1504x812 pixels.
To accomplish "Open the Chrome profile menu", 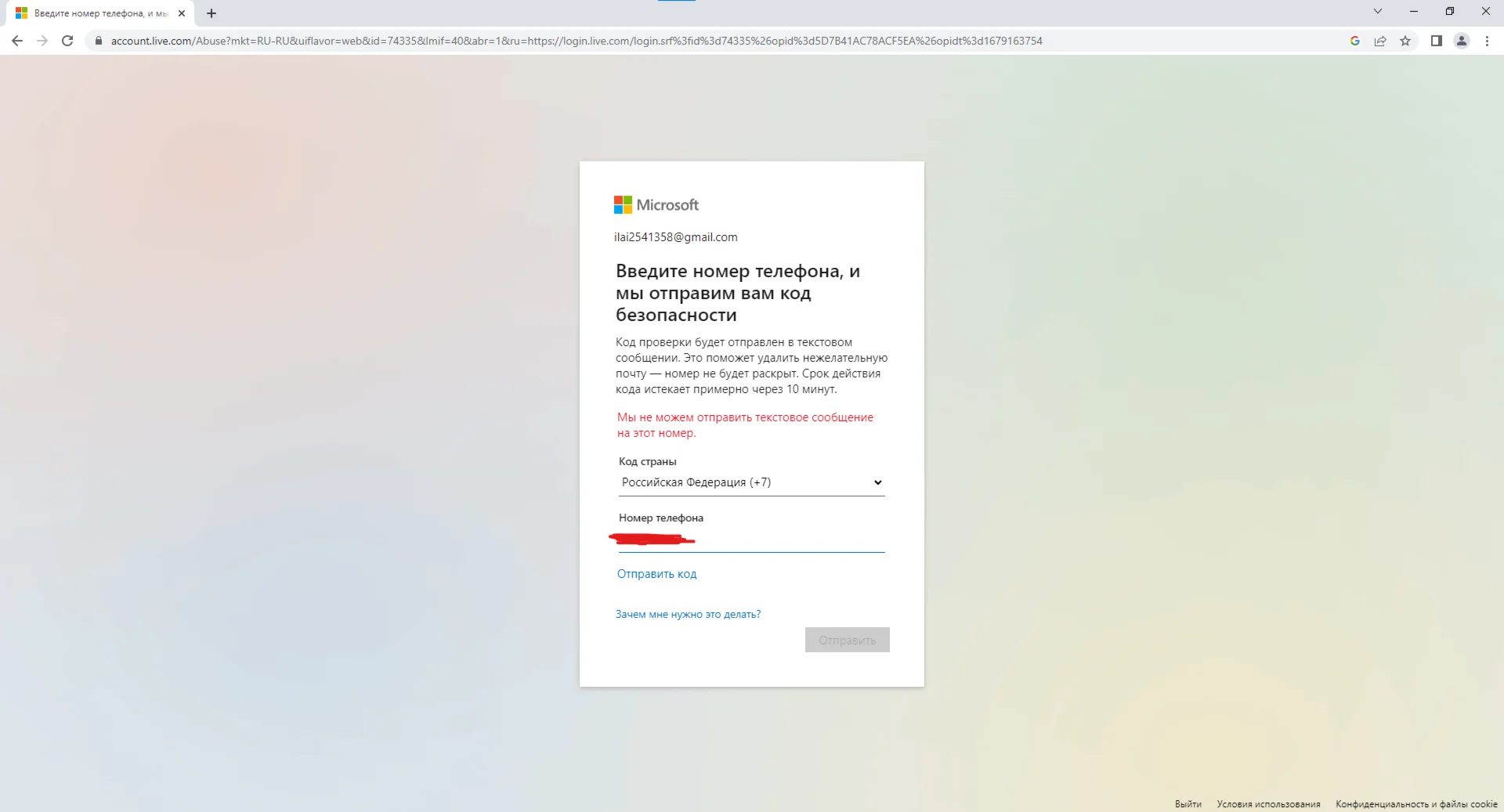I will pyautogui.click(x=1462, y=41).
